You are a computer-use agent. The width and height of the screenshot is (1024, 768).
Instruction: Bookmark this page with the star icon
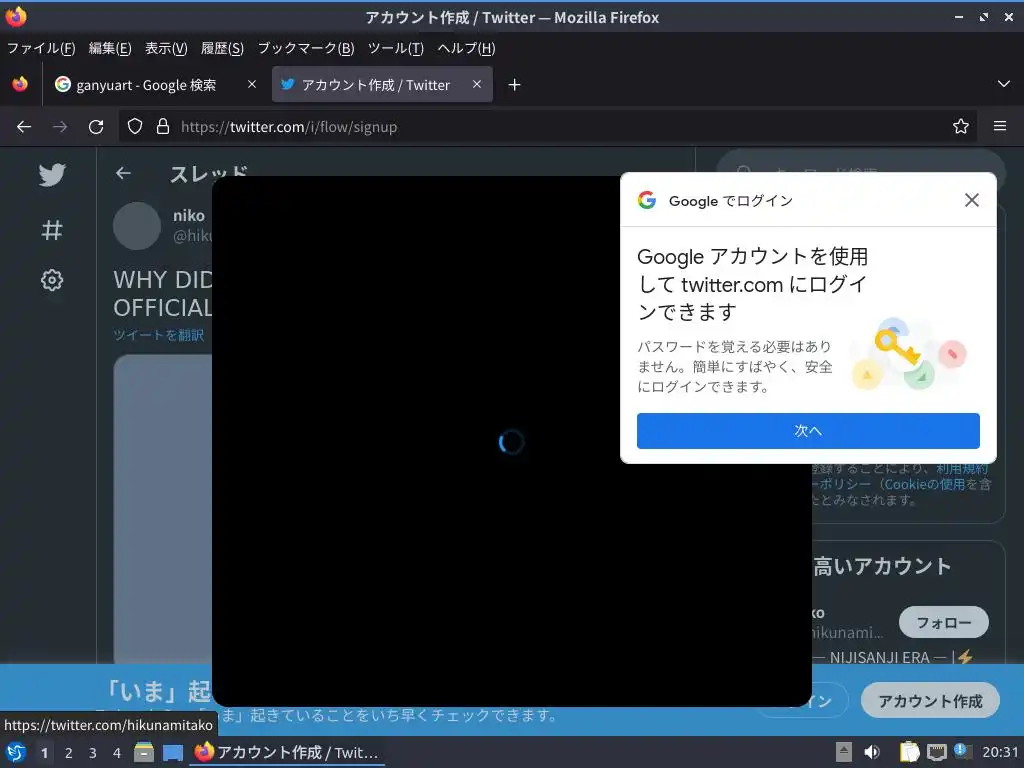click(x=960, y=126)
